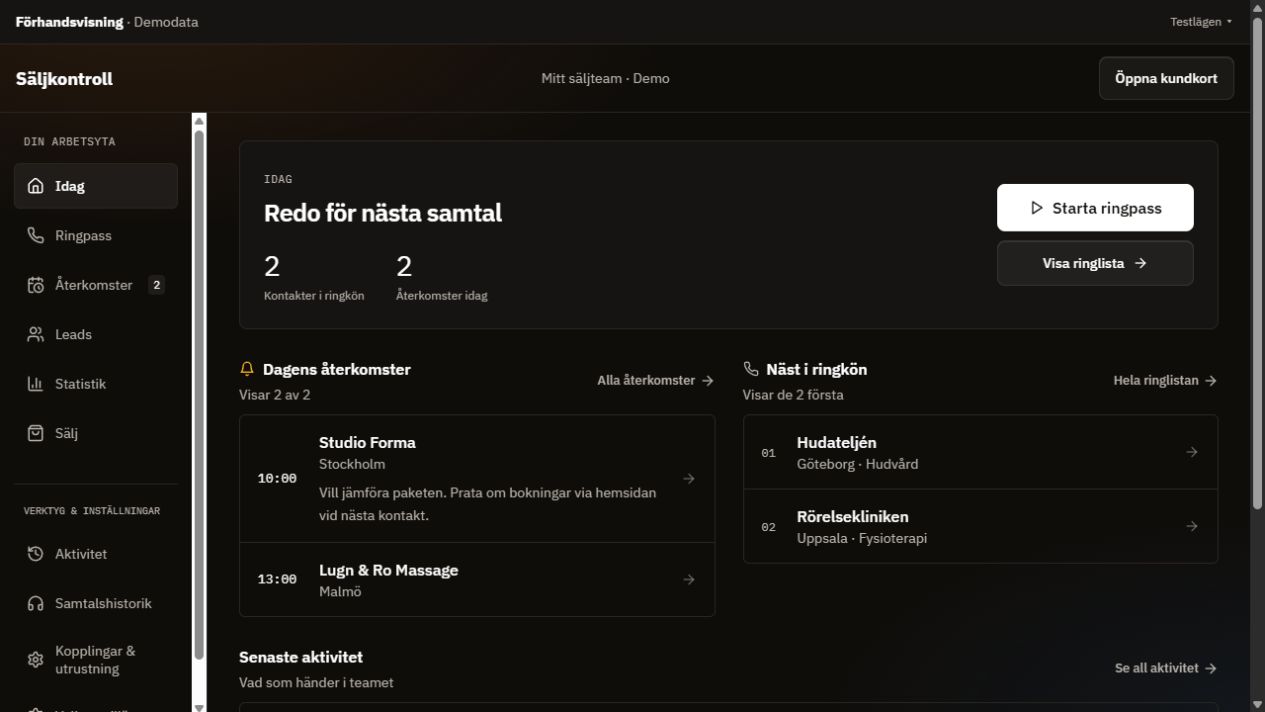Select Leads in the sidebar
1265x712 pixels.
pos(96,335)
